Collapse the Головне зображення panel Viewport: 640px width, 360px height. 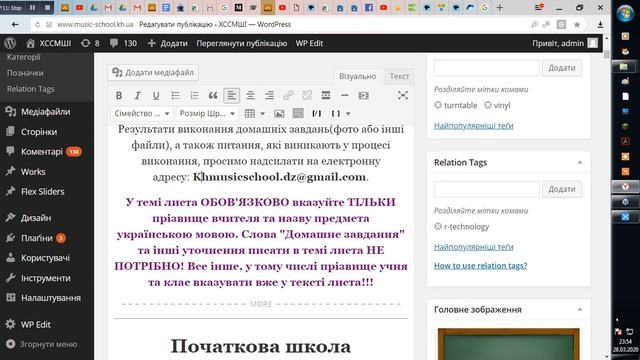(580, 310)
